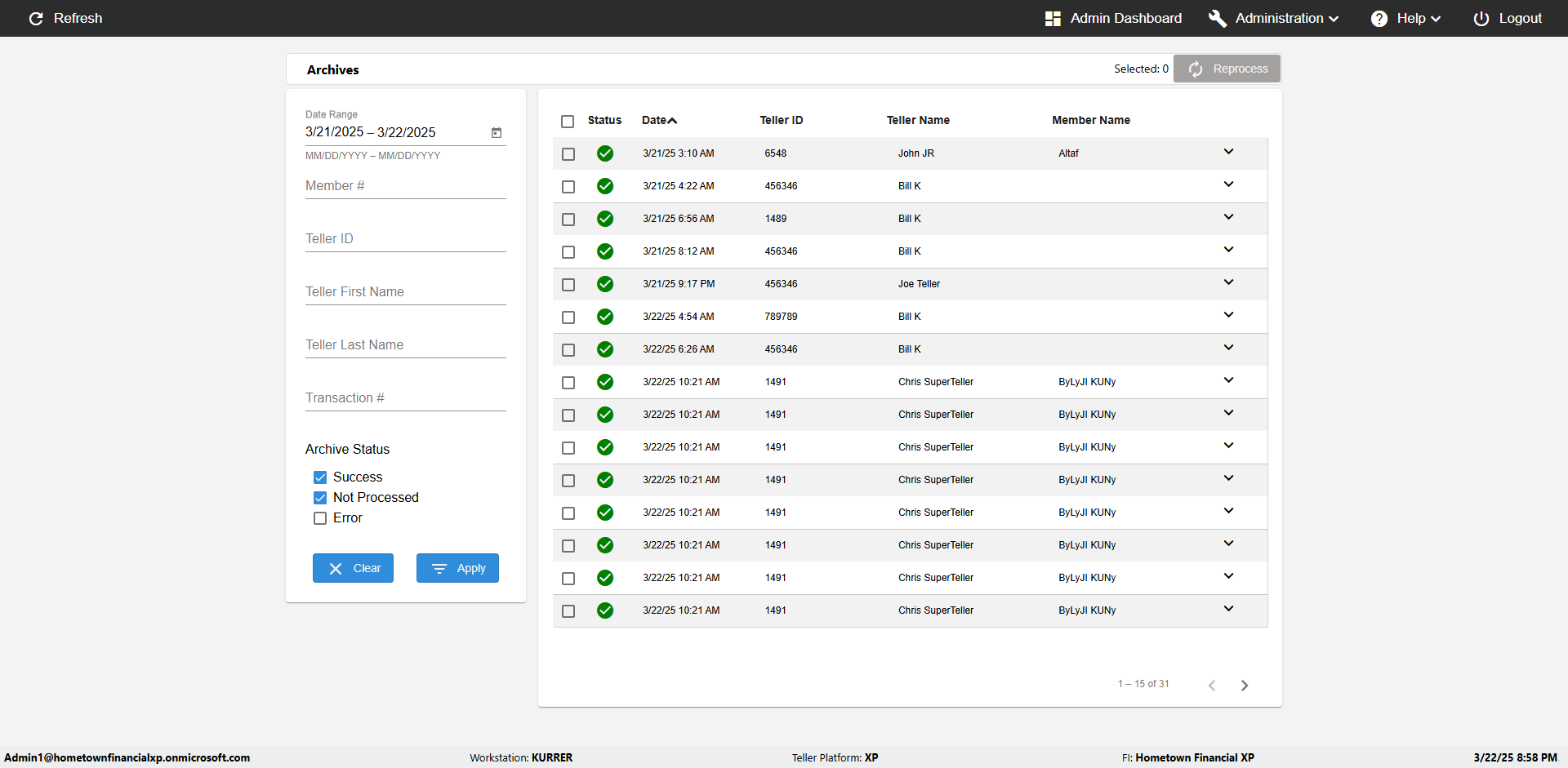
Task: Focus the Transaction # input field
Action: [x=405, y=398]
